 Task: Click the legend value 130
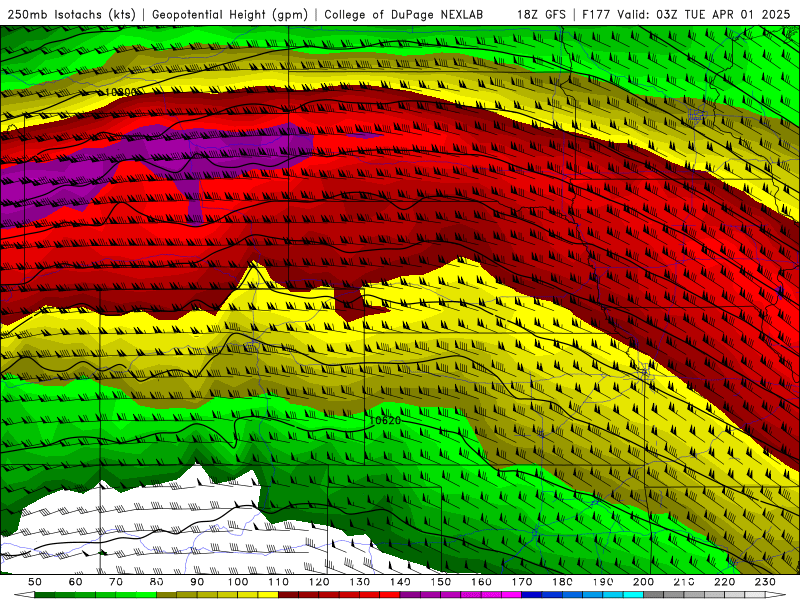click(x=360, y=582)
